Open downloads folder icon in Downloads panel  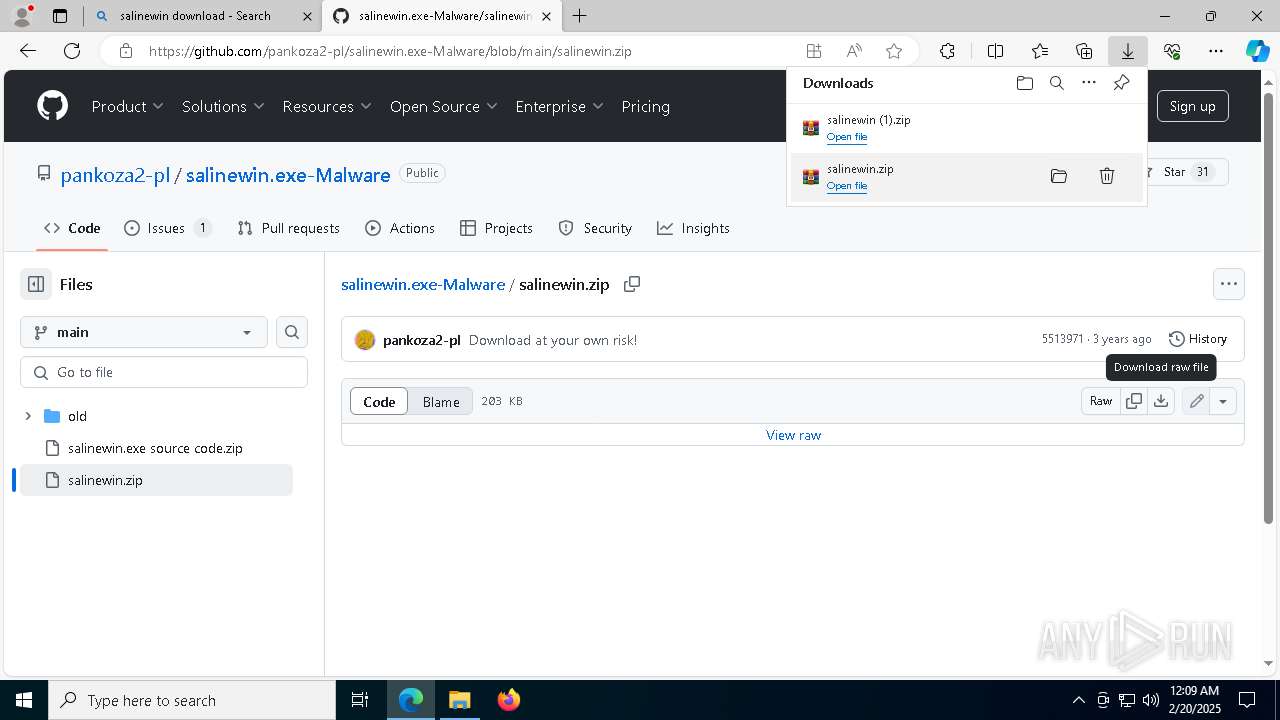pos(1024,83)
